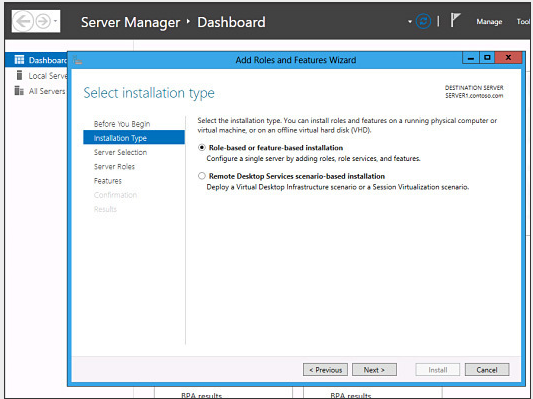533x399 pixels.
Task: Click the Cancel button
Action: point(487,370)
